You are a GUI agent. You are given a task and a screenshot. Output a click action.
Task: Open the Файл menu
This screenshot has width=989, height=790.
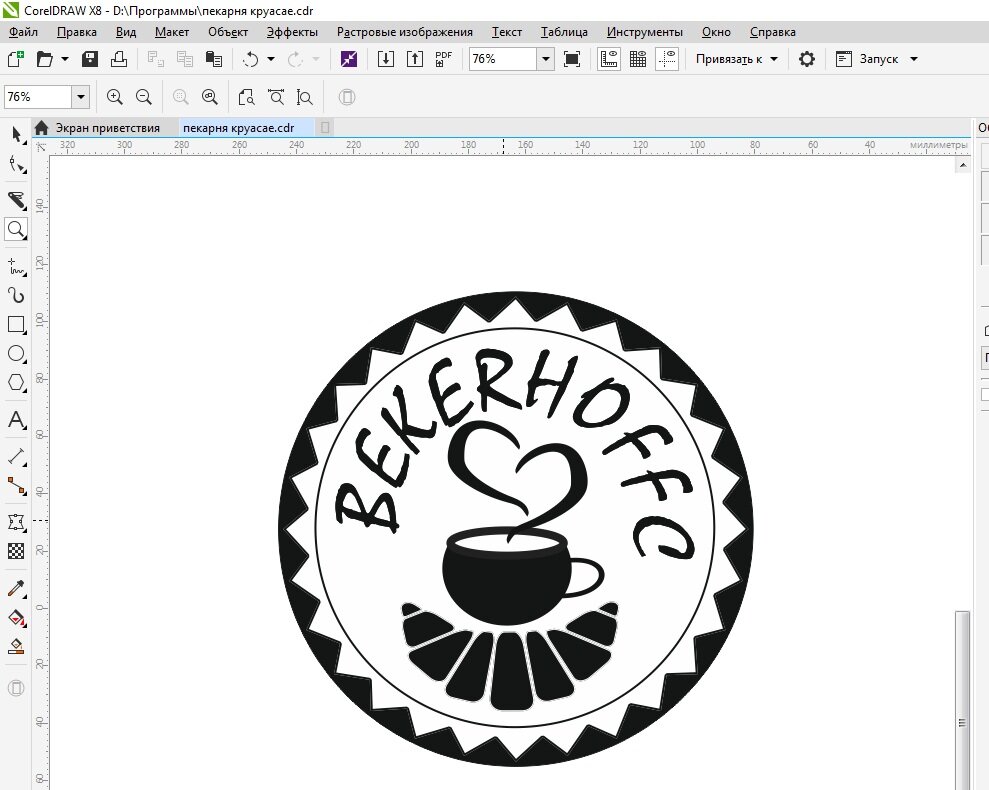23,32
